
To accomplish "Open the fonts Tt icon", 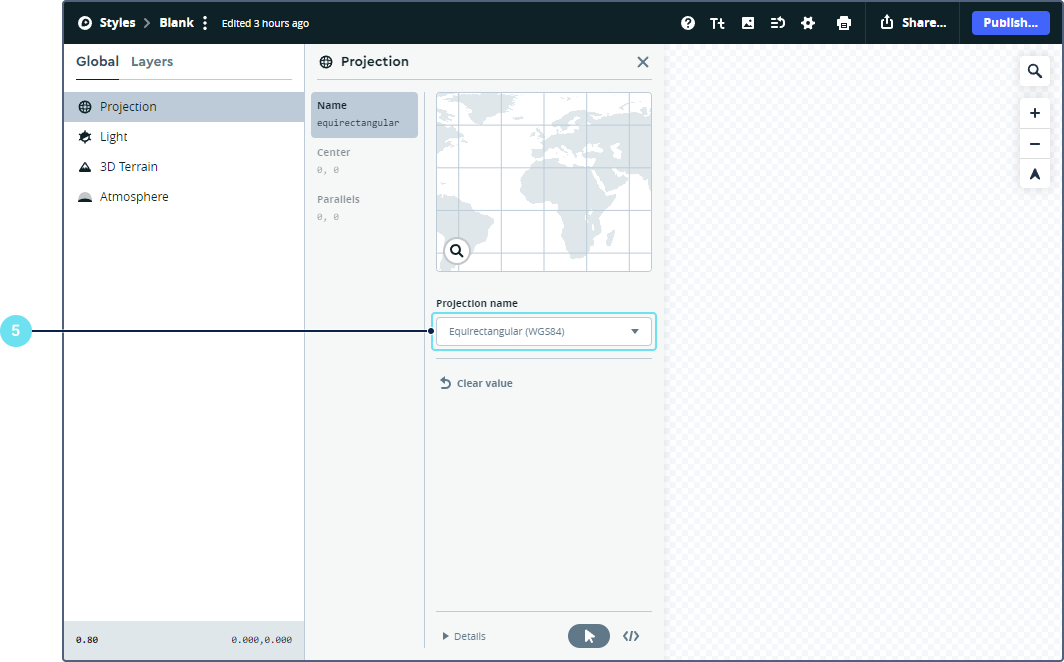I will click(717, 23).
